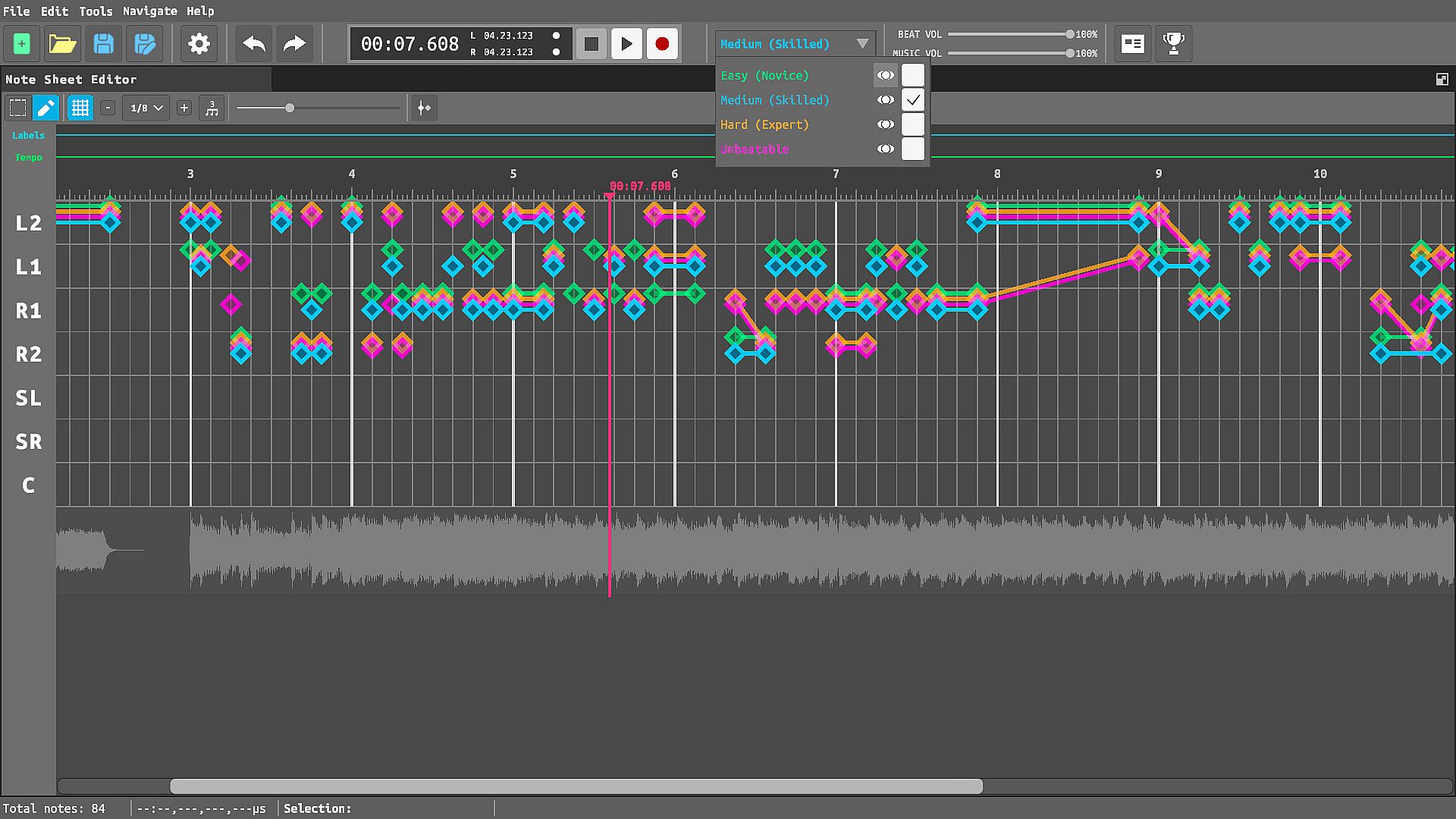
Task: Open the Tools menu
Action: tap(96, 11)
